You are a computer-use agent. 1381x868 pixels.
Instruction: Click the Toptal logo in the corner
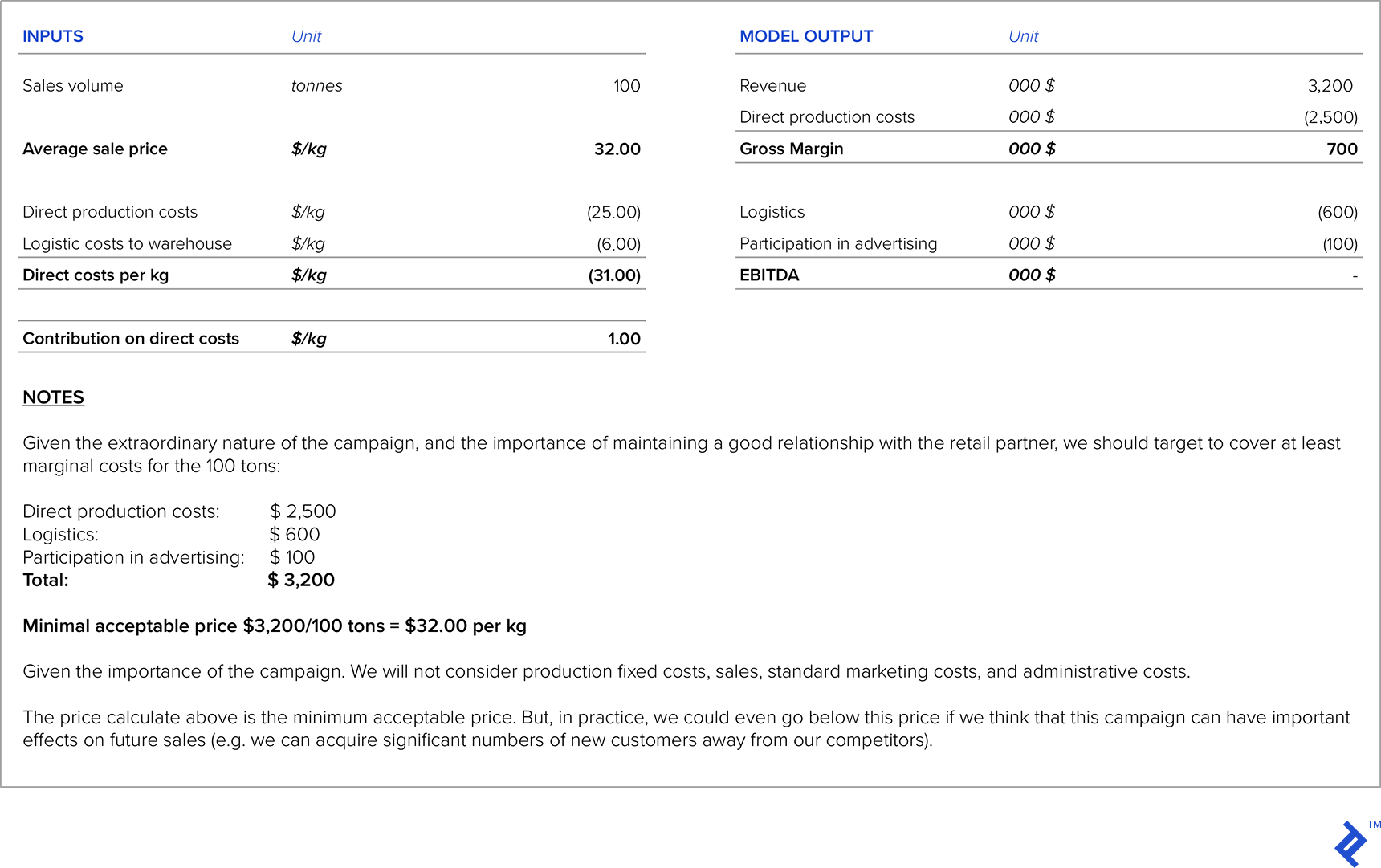(x=1351, y=843)
